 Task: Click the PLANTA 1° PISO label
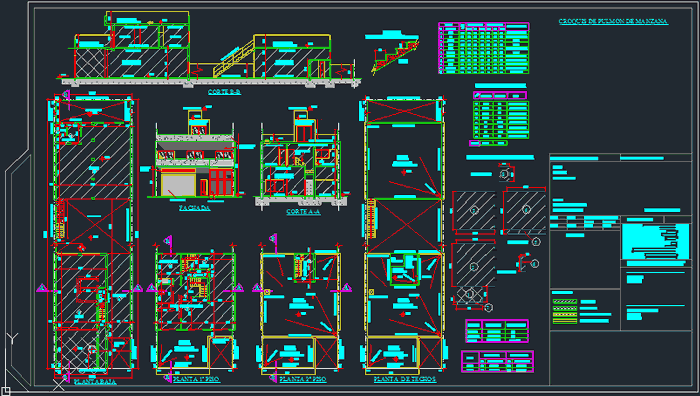(196, 379)
